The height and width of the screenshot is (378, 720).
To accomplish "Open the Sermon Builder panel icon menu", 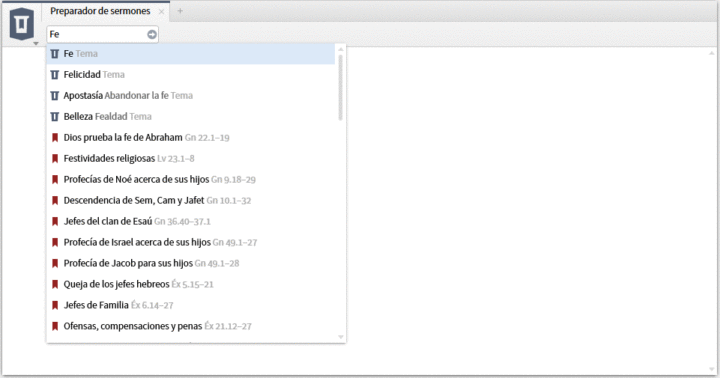I will (x=22, y=23).
